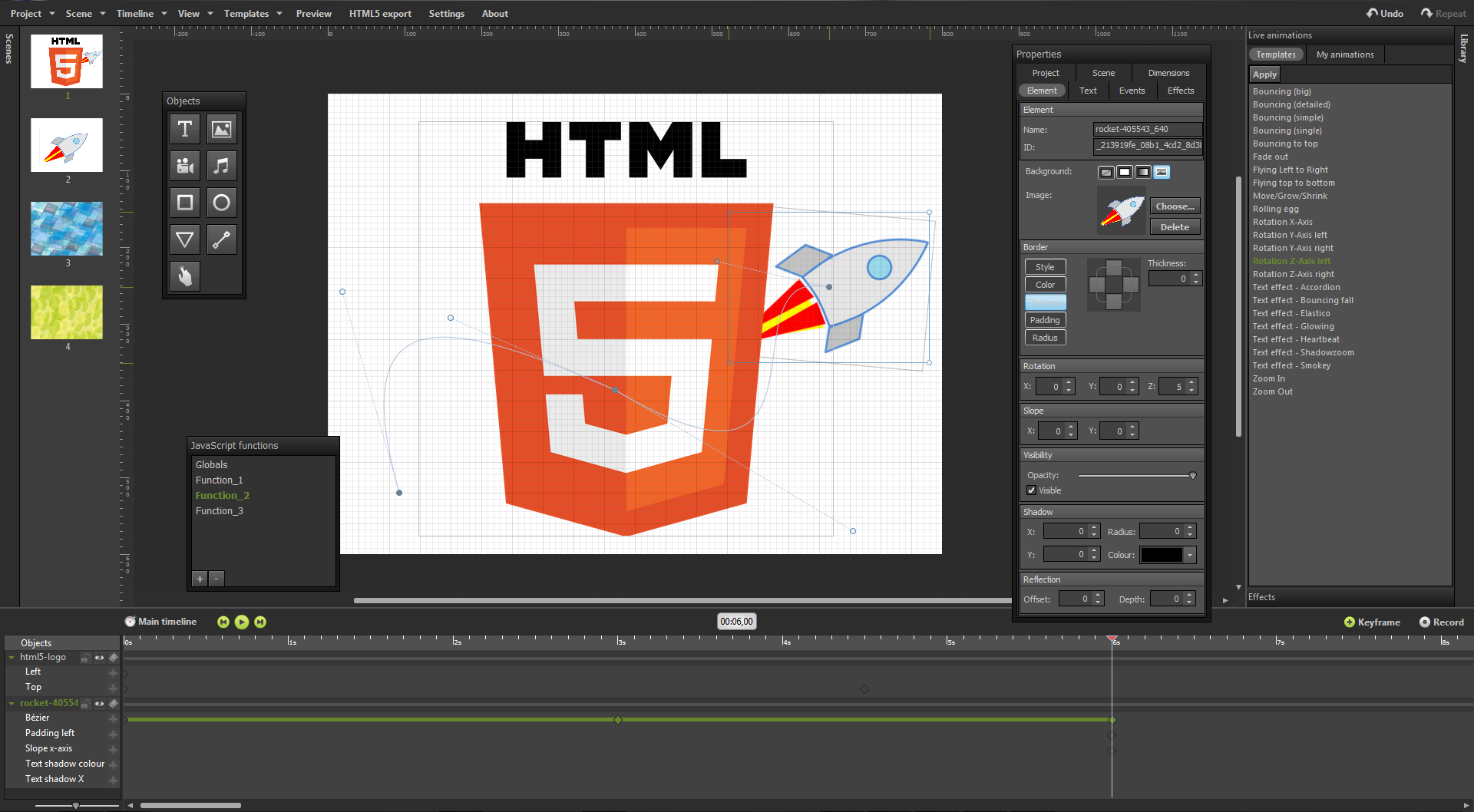Screen dimensions: 1474x812
Task: Toggle visibility eye of html5-logo
Action: point(99,658)
